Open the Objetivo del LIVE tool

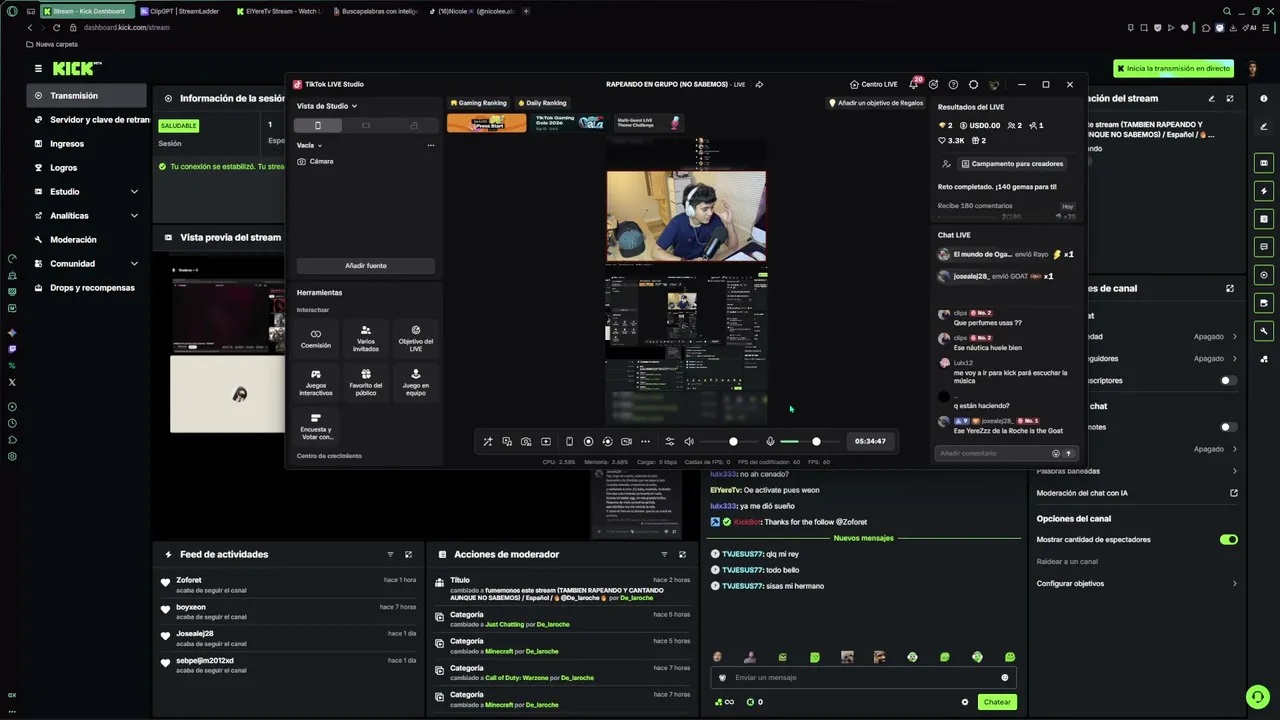416,339
